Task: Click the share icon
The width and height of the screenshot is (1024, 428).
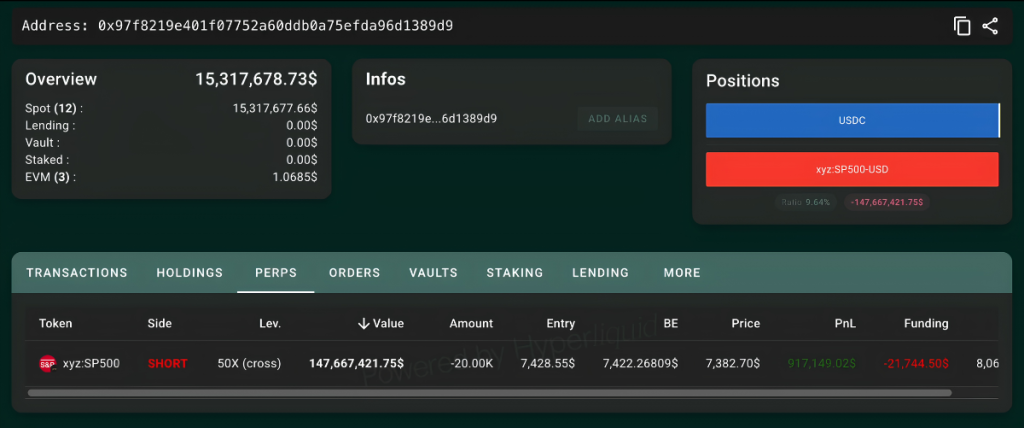Action: point(990,26)
